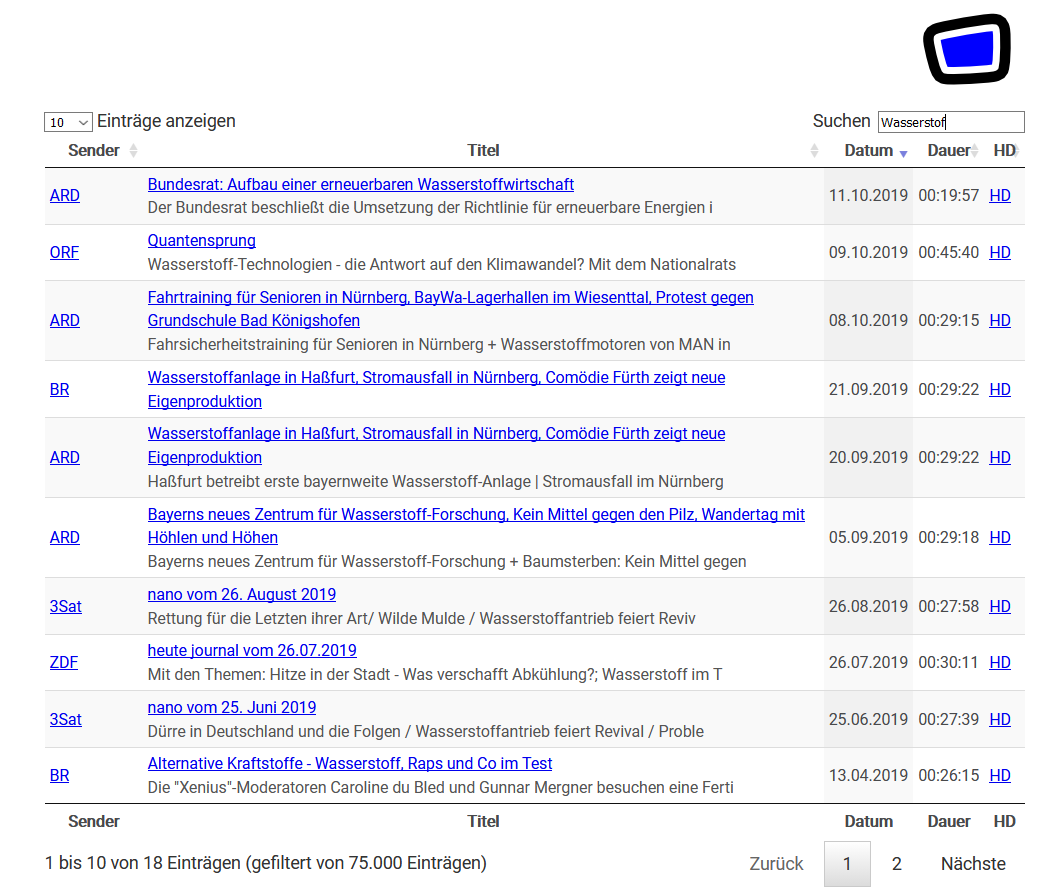Screen dimensions: 1063x887
Task: Open the ORF sender link
Action: pyautogui.click(x=64, y=252)
